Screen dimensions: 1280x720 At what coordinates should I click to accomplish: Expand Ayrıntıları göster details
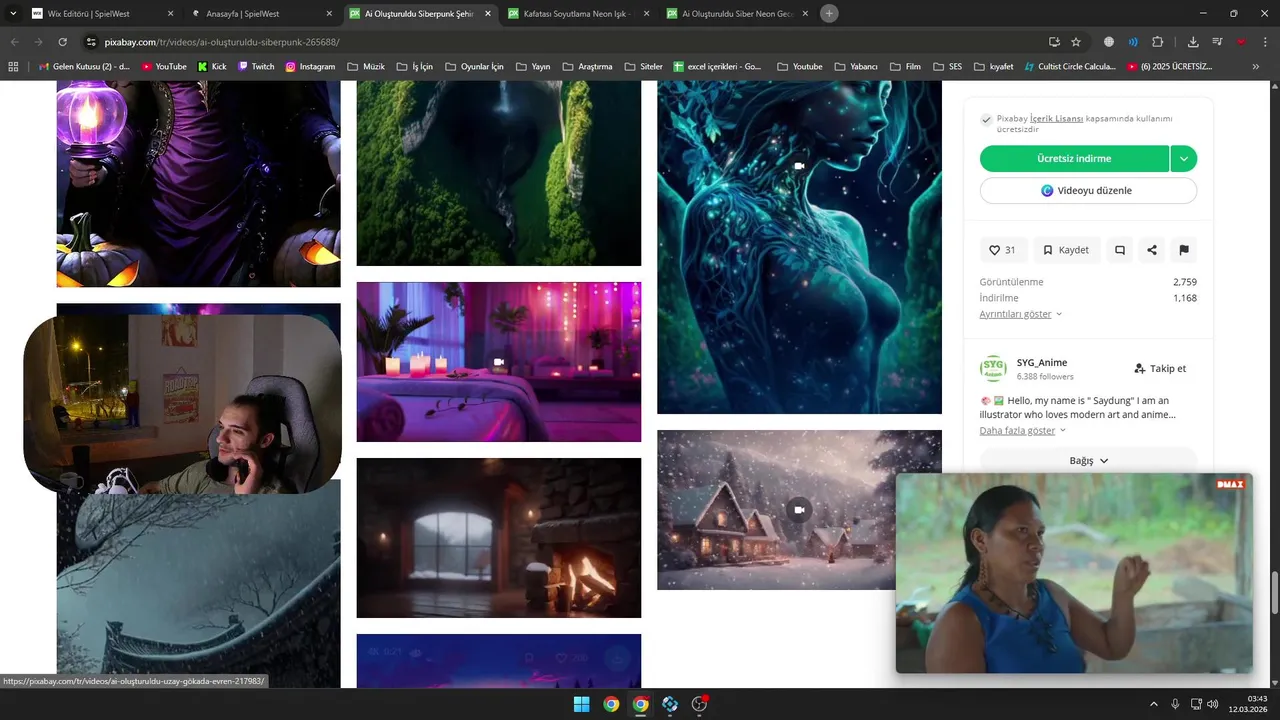(1021, 314)
